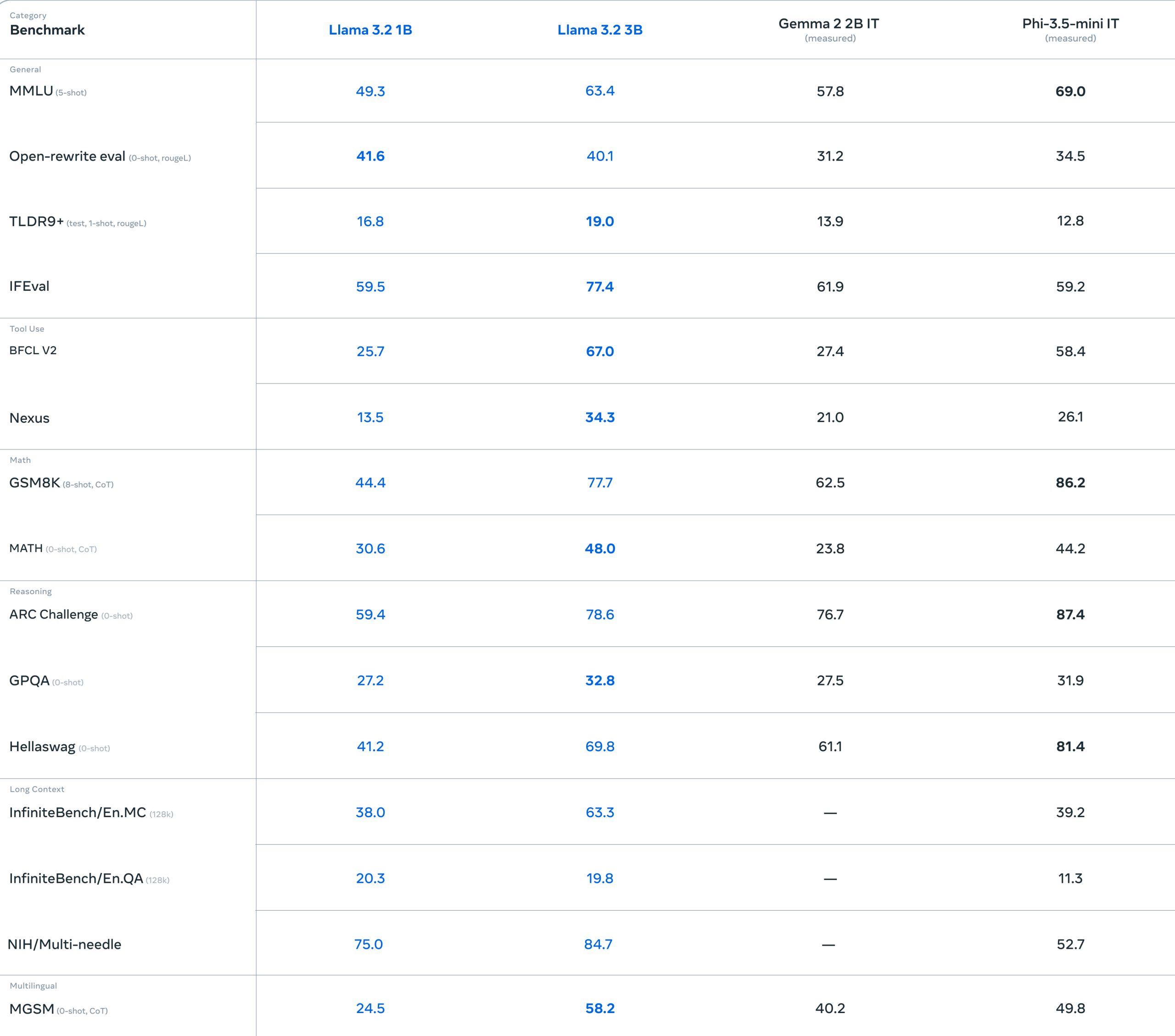Click the Nexus row label
Viewport: 1175px width, 1036px height.
pyautogui.click(x=29, y=418)
